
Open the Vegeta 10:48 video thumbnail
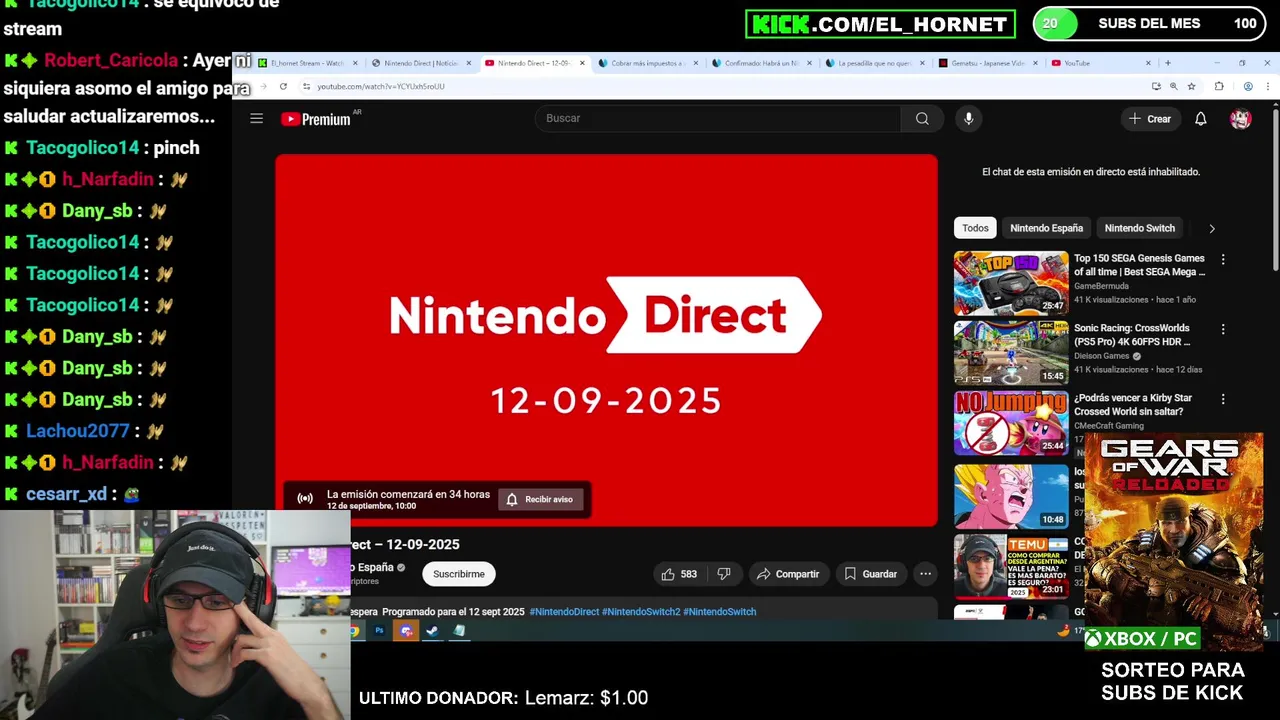(x=1011, y=496)
